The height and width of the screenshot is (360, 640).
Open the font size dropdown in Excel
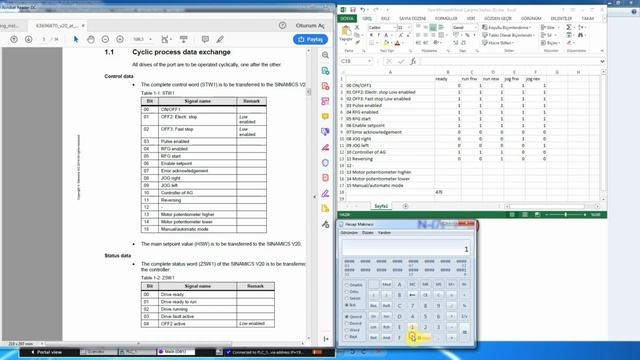[x=409, y=27]
